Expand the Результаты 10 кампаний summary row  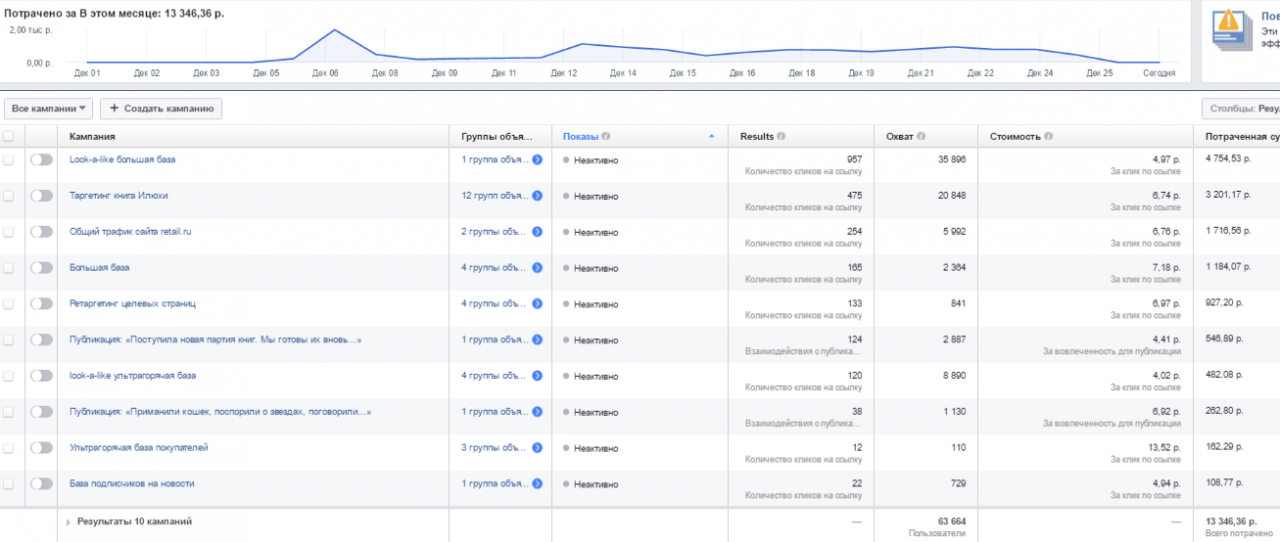point(69,522)
